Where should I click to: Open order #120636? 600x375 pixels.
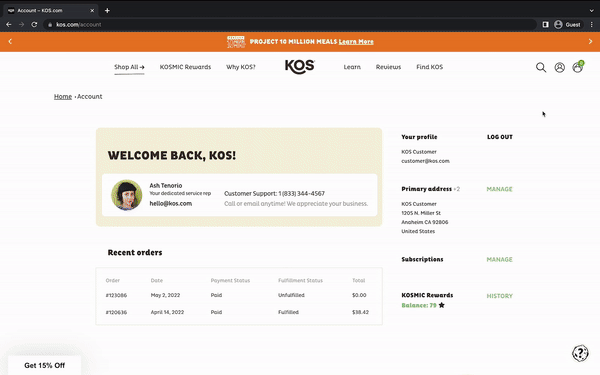point(116,312)
